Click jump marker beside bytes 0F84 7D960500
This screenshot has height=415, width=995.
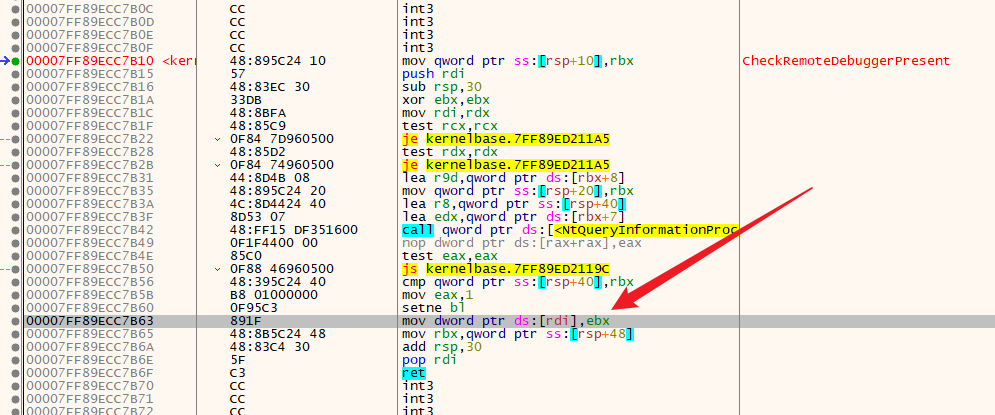point(219,139)
